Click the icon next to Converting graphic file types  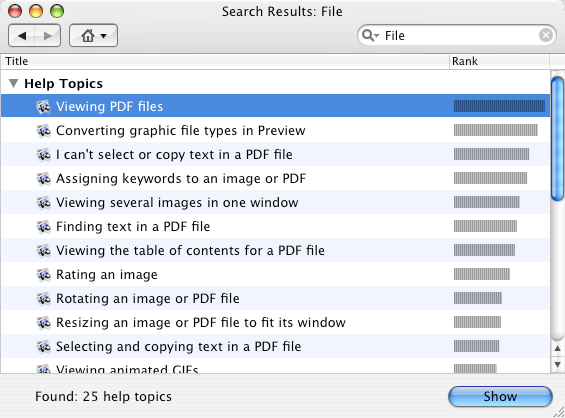click(44, 130)
